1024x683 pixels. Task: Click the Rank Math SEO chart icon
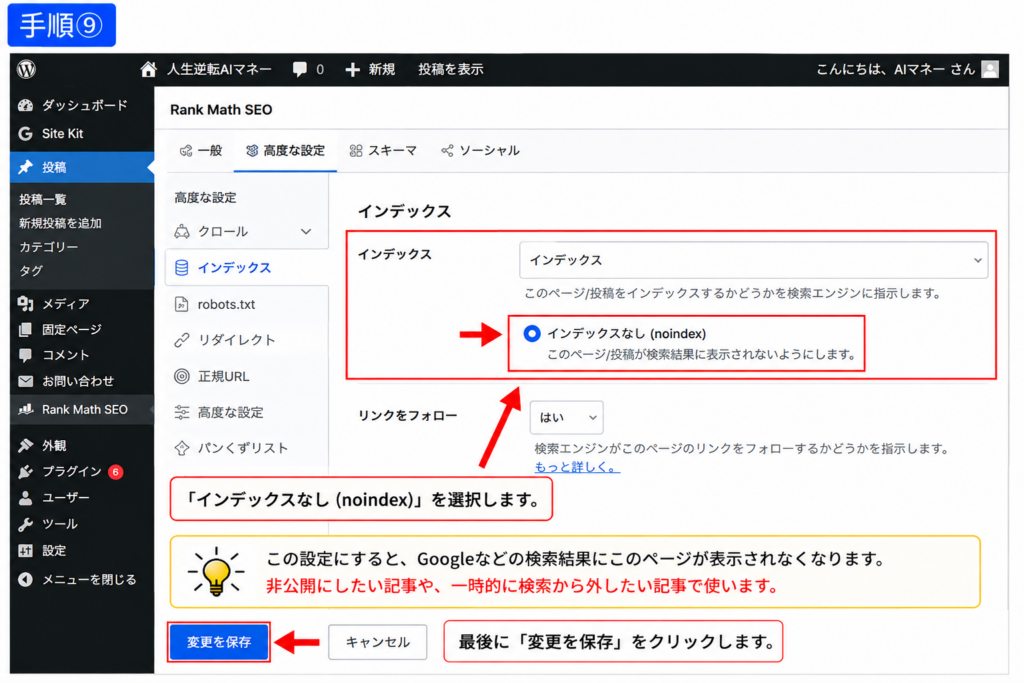(x=25, y=409)
